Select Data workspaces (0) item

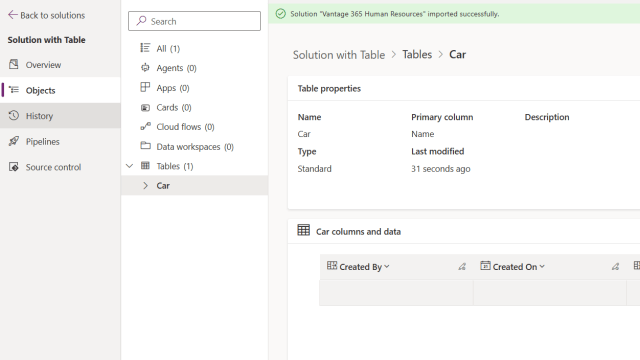(x=195, y=147)
